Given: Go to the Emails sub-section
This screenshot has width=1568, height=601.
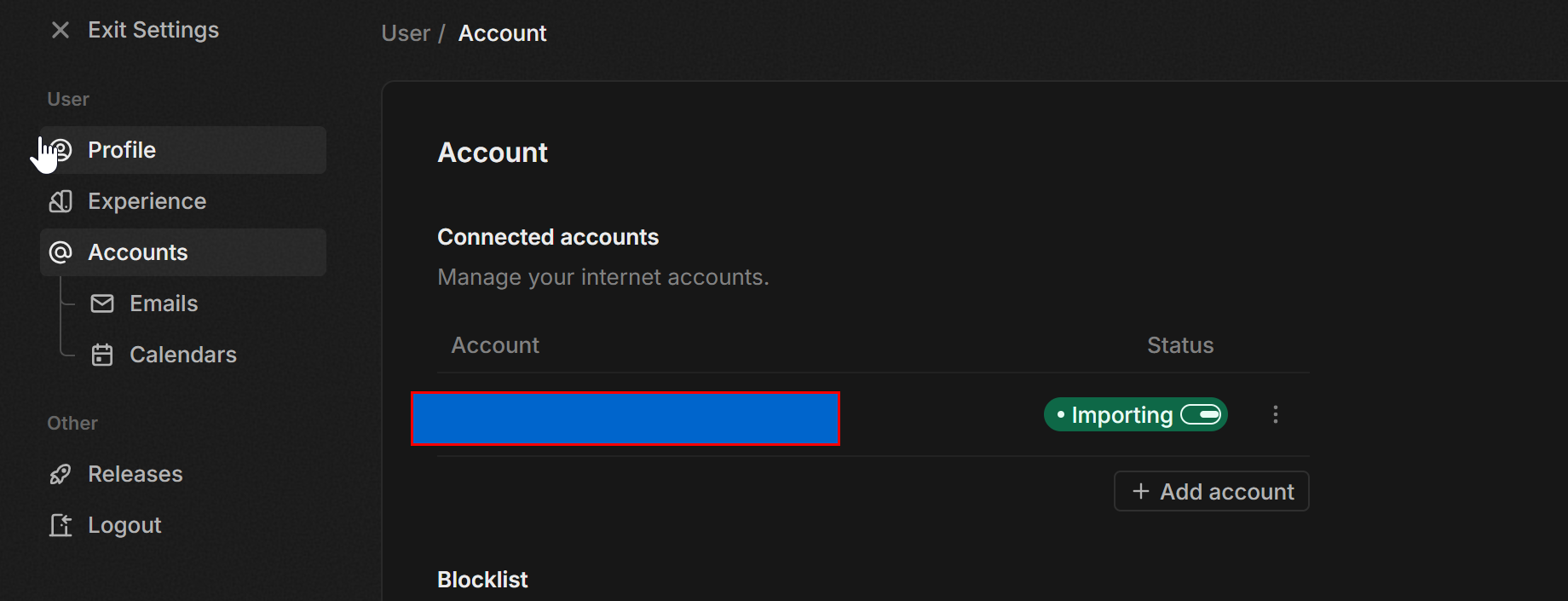Looking at the screenshot, I should [x=164, y=303].
